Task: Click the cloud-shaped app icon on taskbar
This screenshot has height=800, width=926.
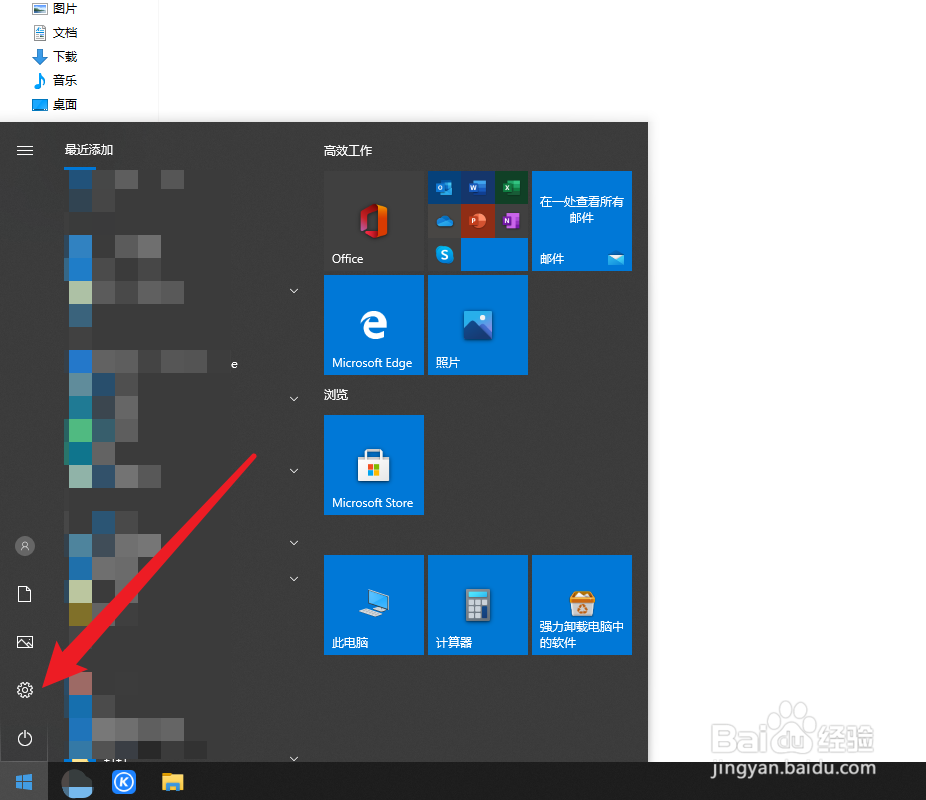Action: 77,783
